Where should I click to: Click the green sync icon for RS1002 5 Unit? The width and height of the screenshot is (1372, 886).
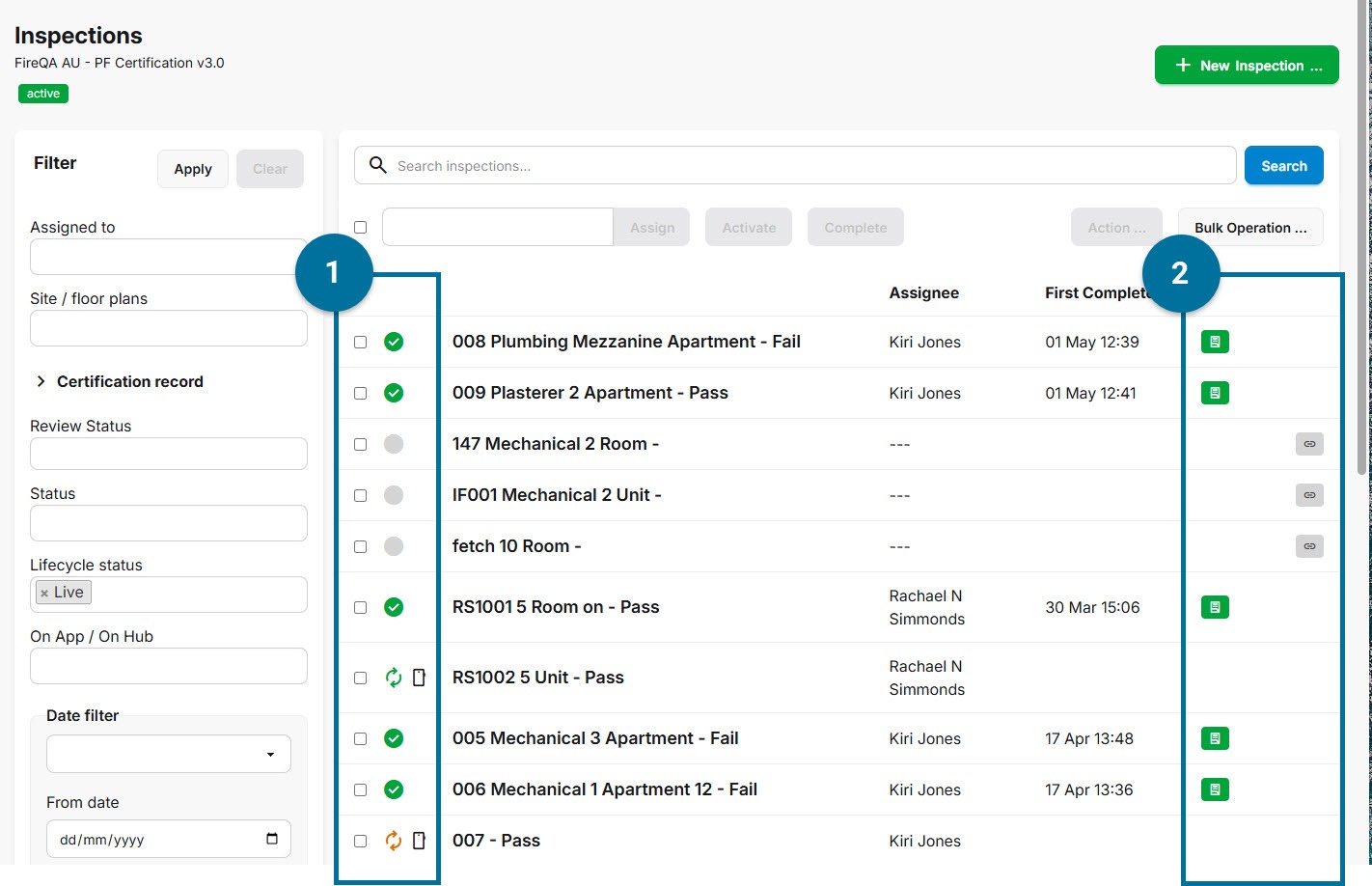394,678
